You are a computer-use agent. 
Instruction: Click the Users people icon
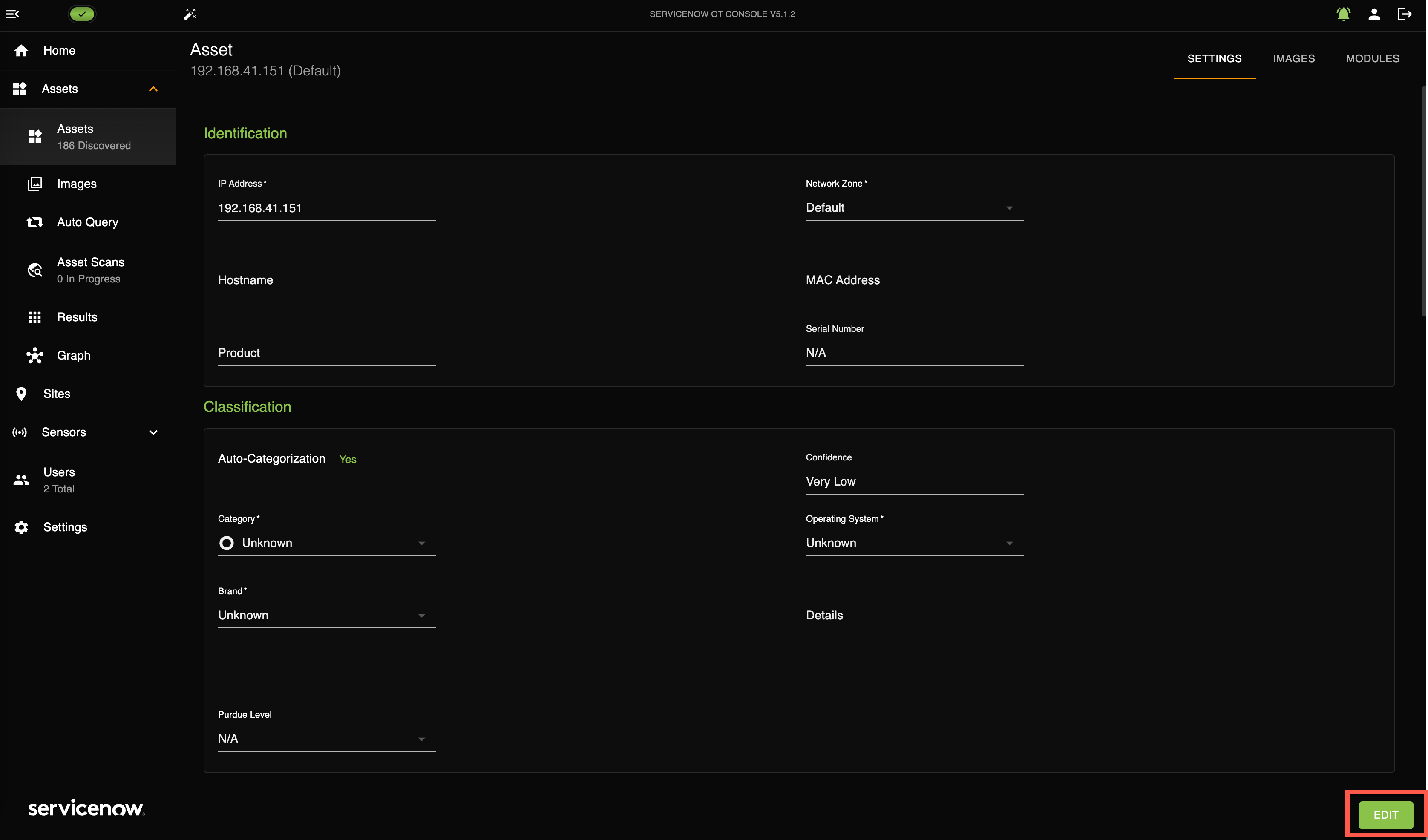[x=22, y=480]
